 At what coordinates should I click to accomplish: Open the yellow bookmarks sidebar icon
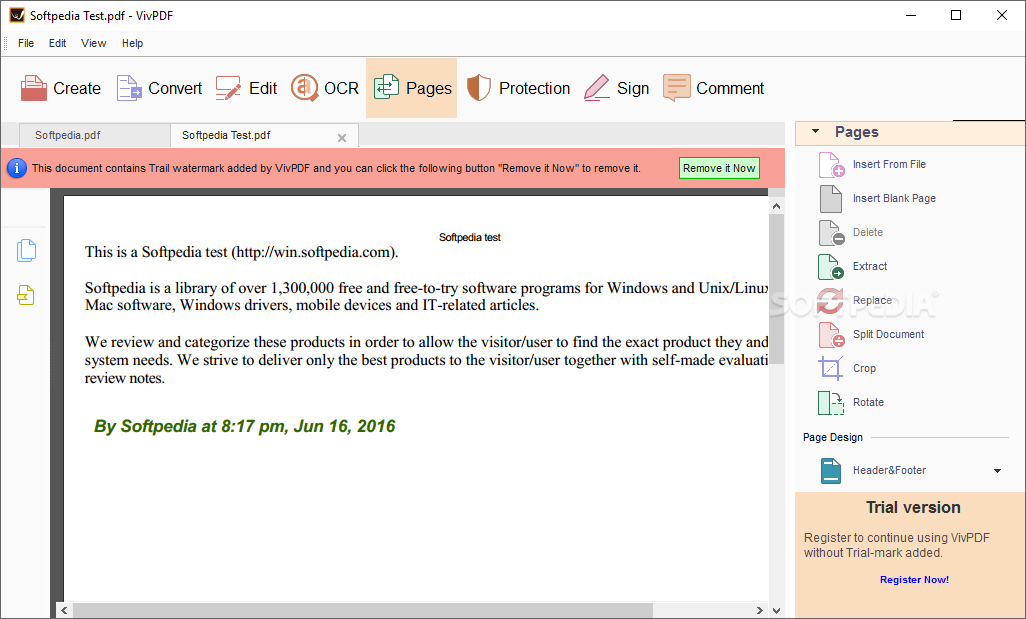click(x=26, y=295)
